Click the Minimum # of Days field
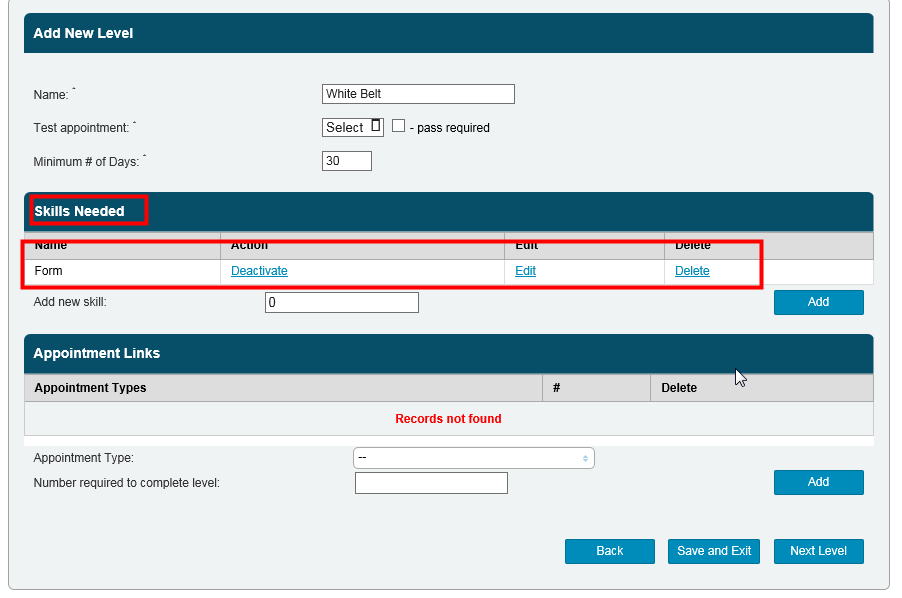Image resolution: width=902 pixels, height=598 pixels. 346,161
